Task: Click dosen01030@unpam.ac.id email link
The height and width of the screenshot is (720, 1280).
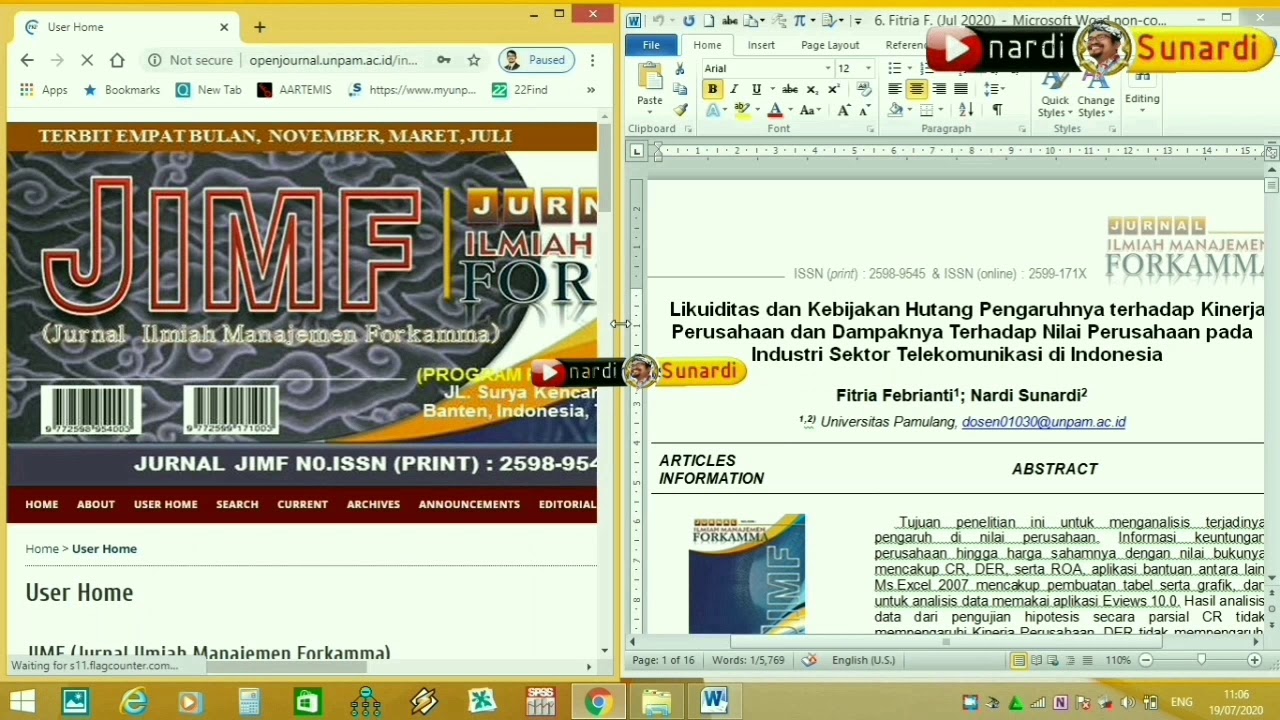Action: 1043,422
